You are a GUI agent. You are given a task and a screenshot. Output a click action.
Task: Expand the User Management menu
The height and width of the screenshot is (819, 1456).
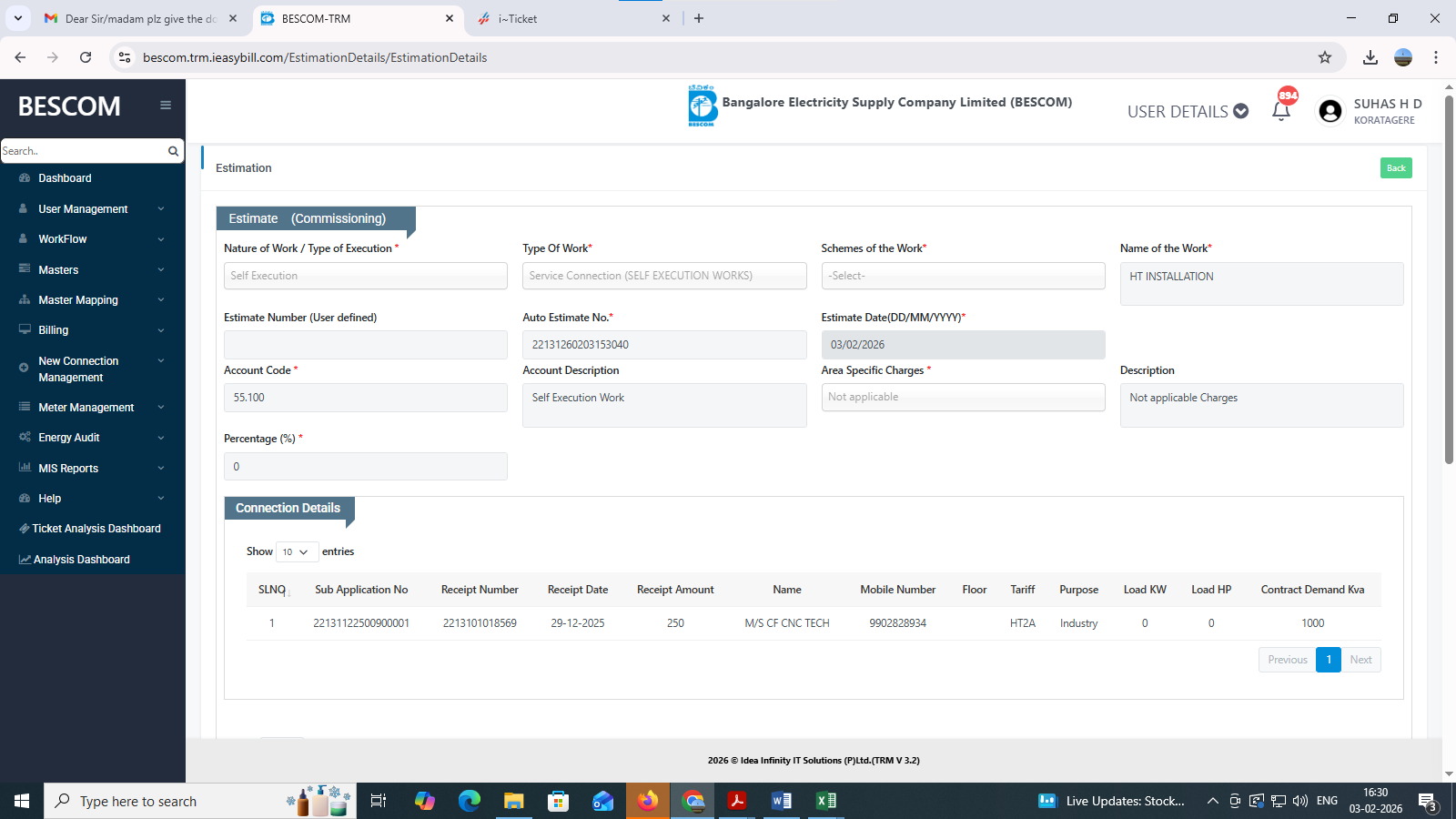coord(92,209)
